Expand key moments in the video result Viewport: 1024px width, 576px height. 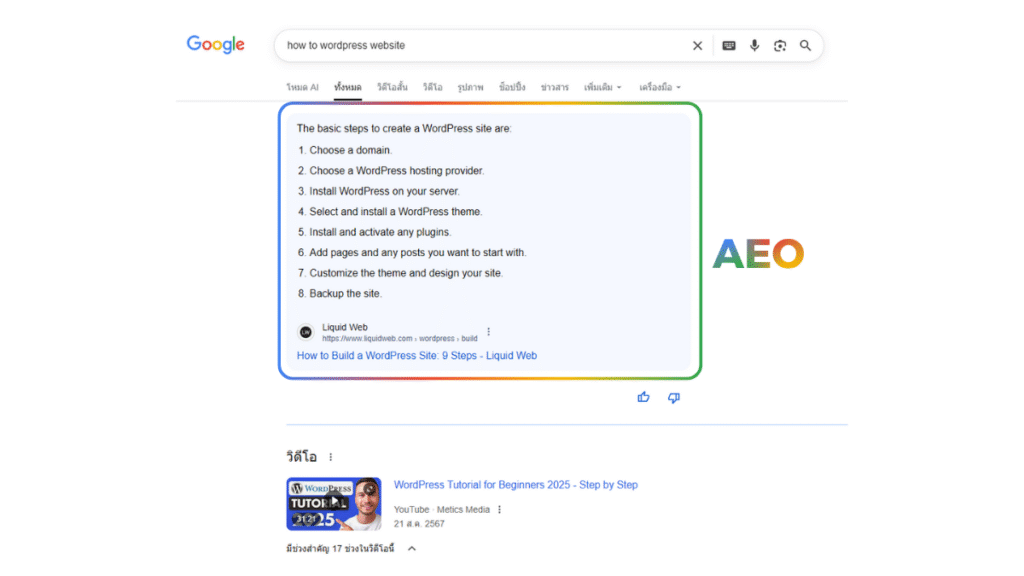[411, 548]
